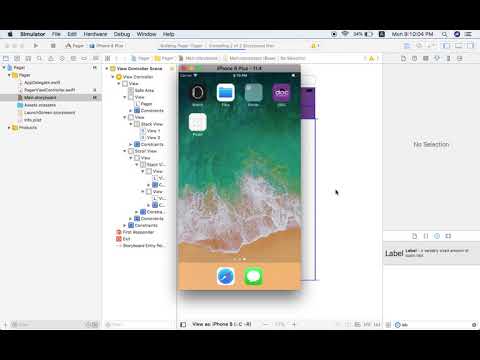
Task: Toggle the navigator panel visibility
Action: 446,46
